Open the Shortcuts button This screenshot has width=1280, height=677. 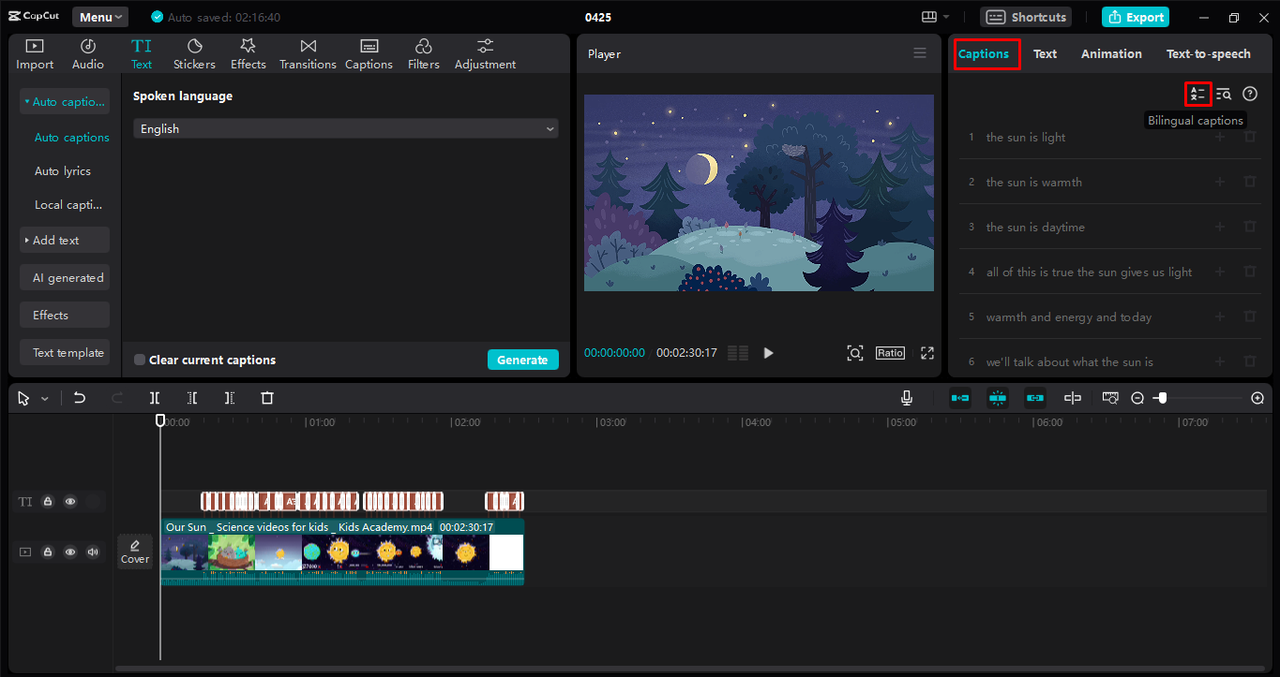point(1025,17)
